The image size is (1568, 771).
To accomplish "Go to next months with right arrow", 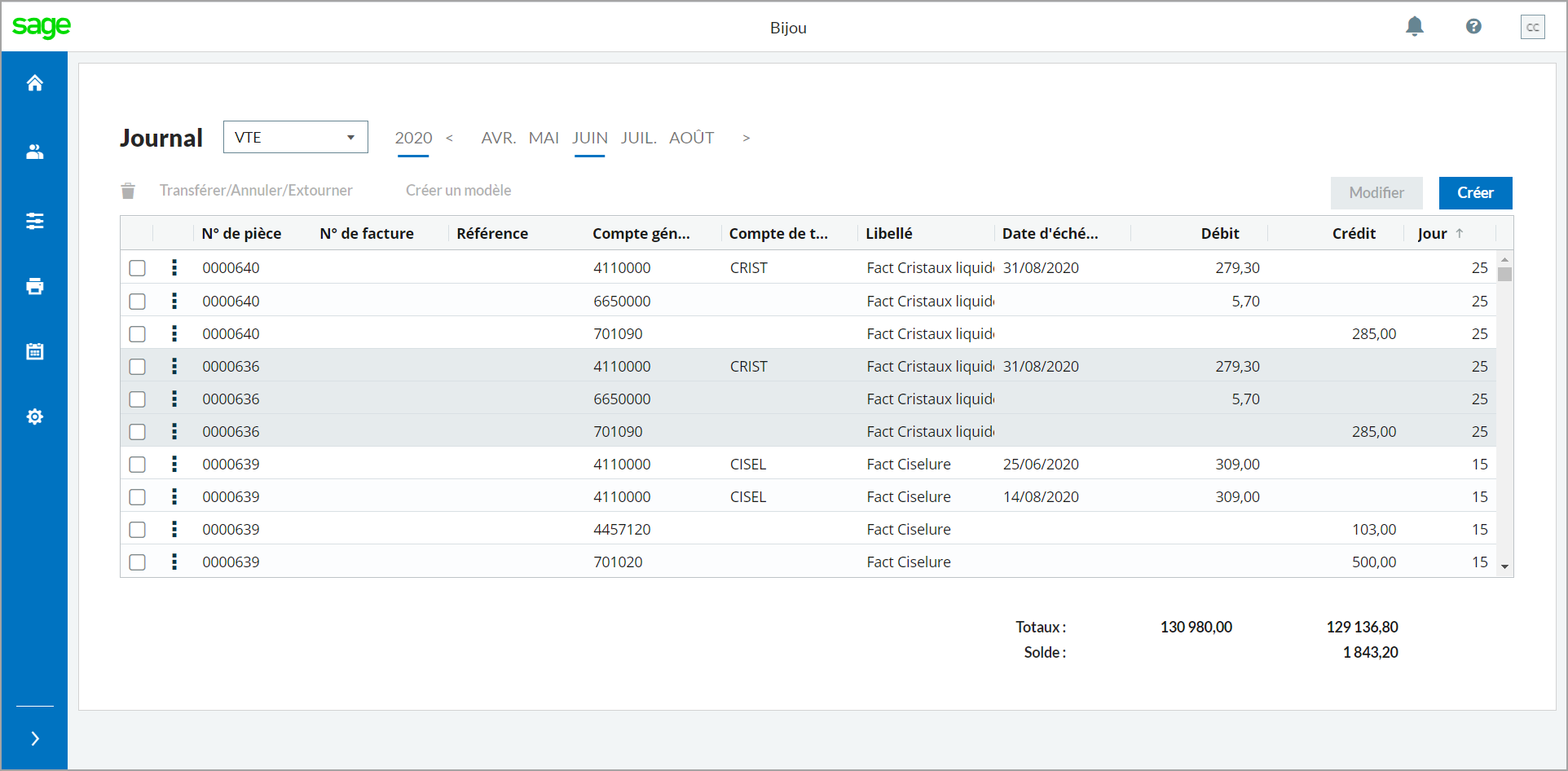I will click(746, 138).
